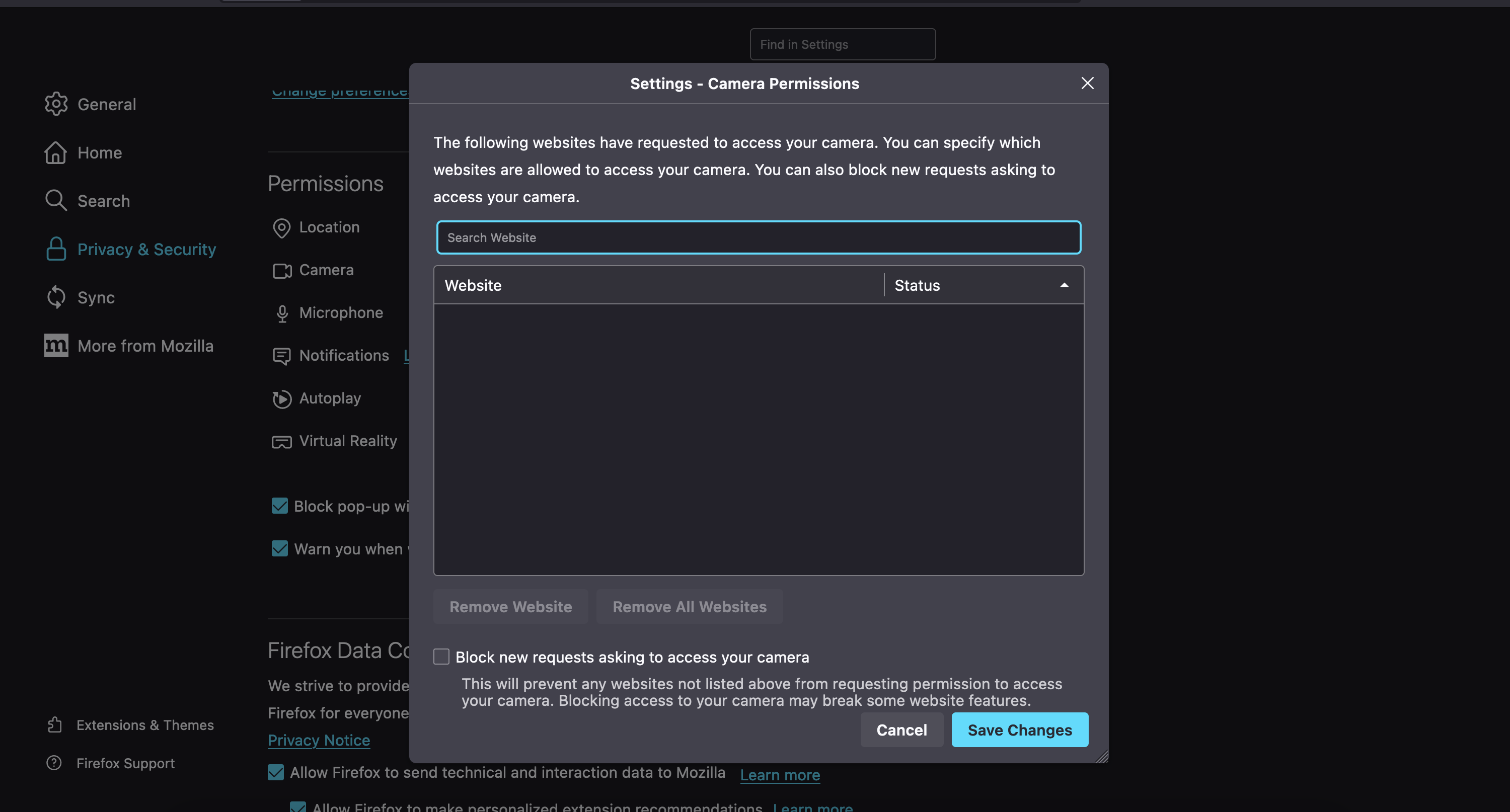Screen dimensions: 1510x812
Task: Uncheck Allow Firefox to send technical data
Action: [275, 772]
